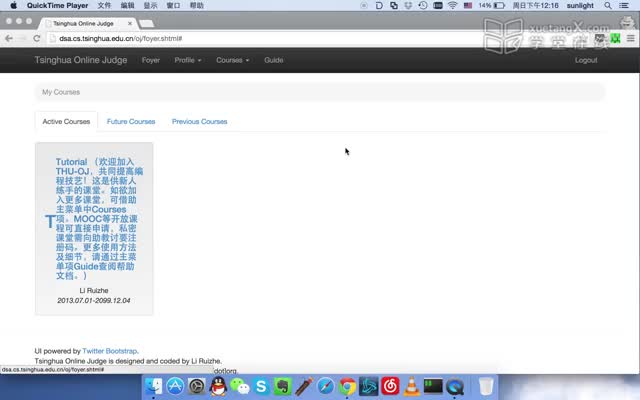The width and height of the screenshot is (640, 400).
Task: Click the green extension icon in toolbar
Action: point(615,38)
